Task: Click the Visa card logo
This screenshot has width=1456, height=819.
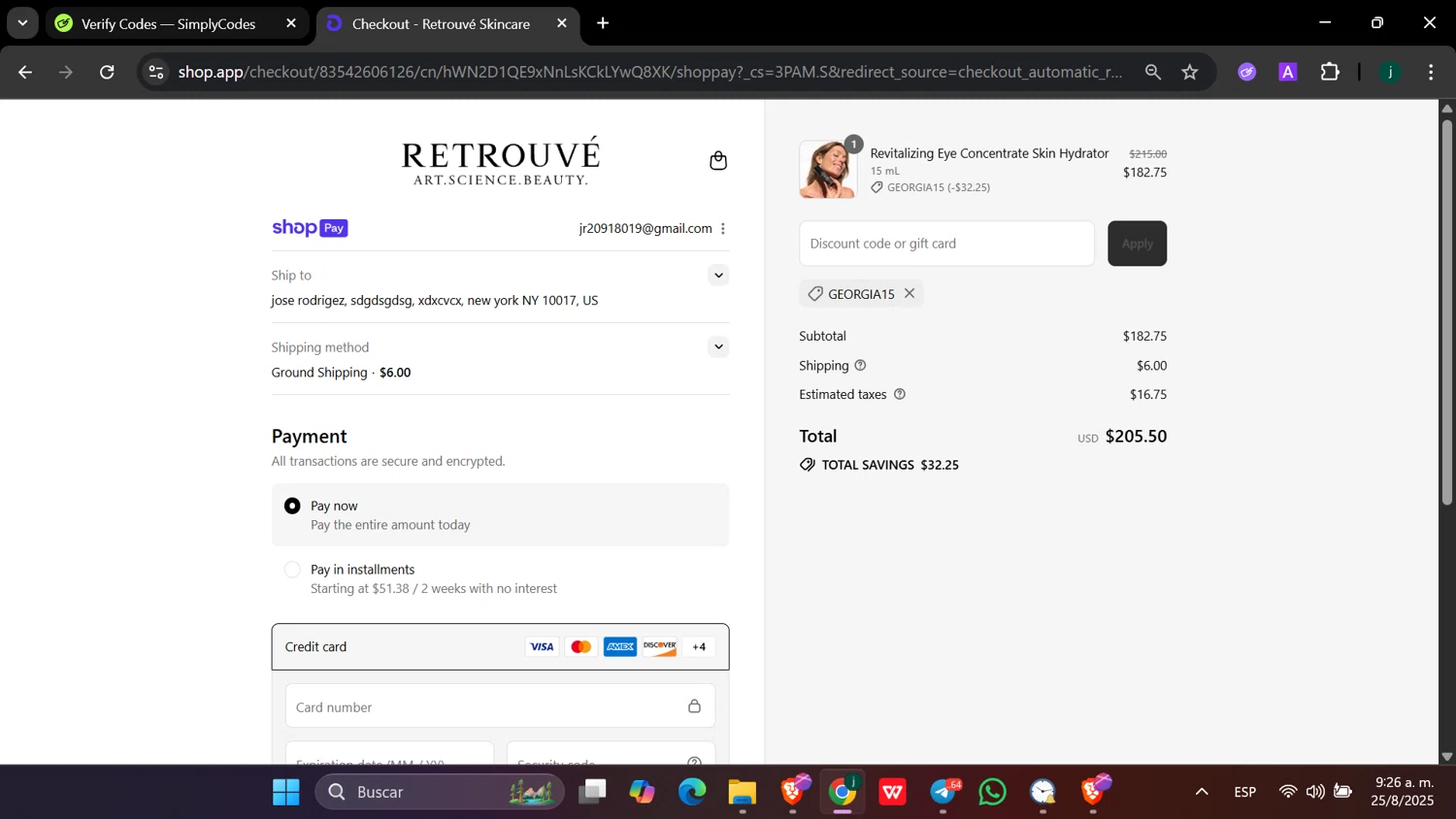Action: [542, 647]
